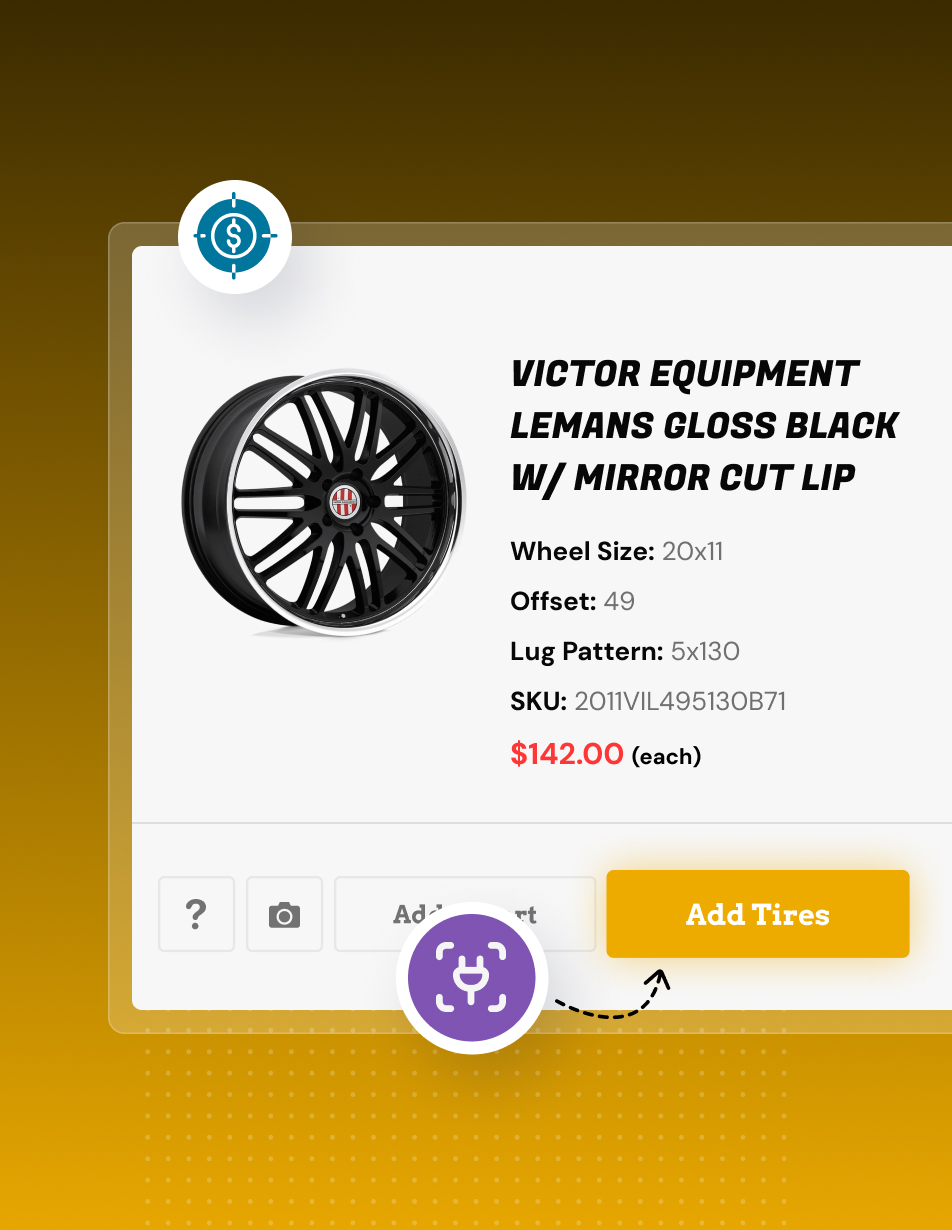The height and width of the screenshot is (1230, 952).
Task: Click the 20x11 wheel size value
Action: [692, 551]
